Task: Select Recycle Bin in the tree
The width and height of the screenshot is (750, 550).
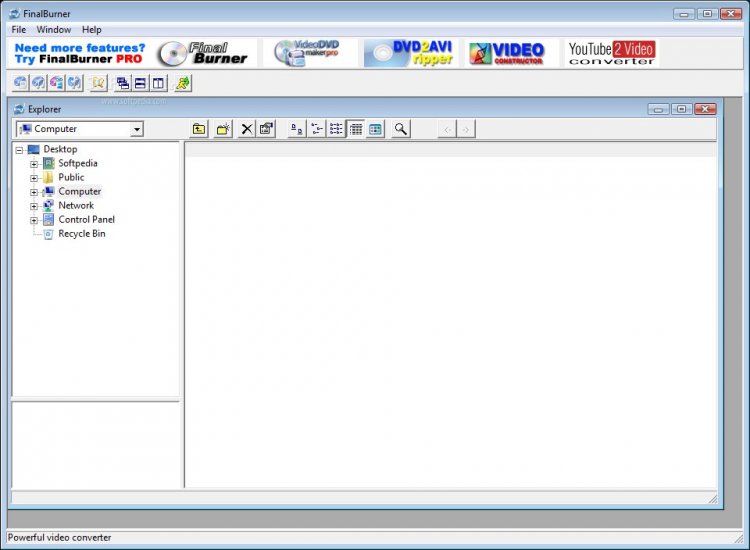Action: pyautogui.click(x=82, y=234)
